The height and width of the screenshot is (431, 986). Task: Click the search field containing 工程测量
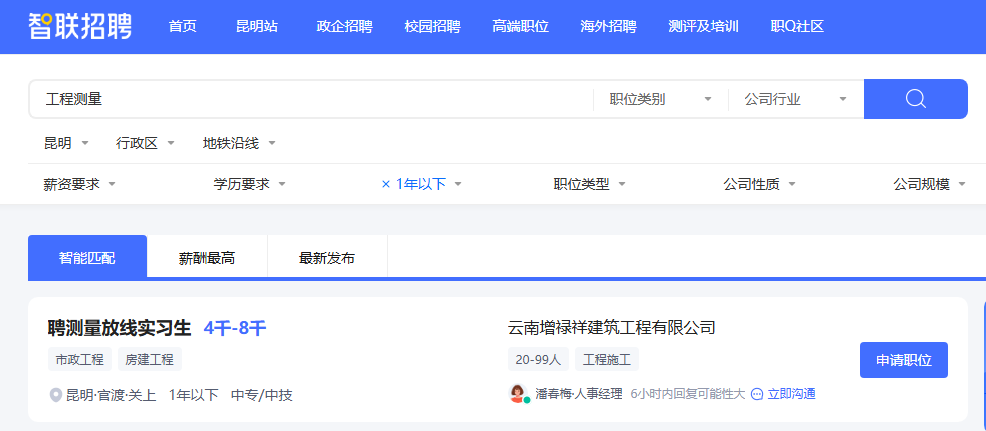click(310, 99)
